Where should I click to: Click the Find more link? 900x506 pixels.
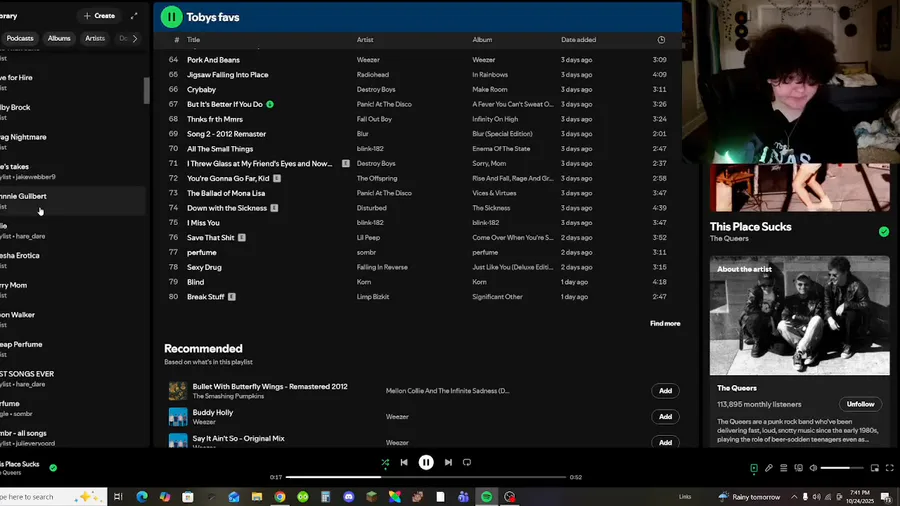click(x=665, y=324)
